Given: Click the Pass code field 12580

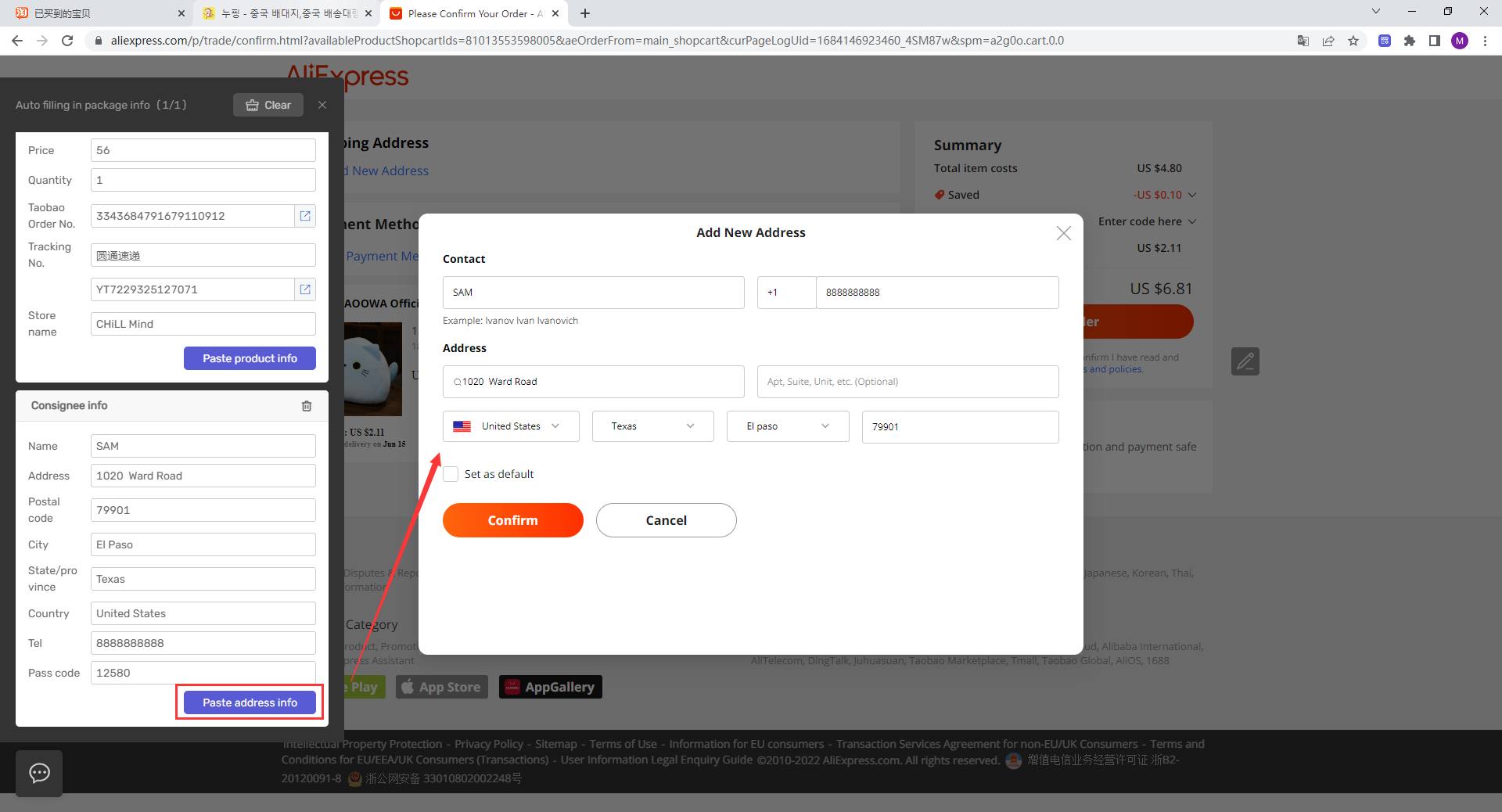Looking at the screenshot, I should click(203, 673).
